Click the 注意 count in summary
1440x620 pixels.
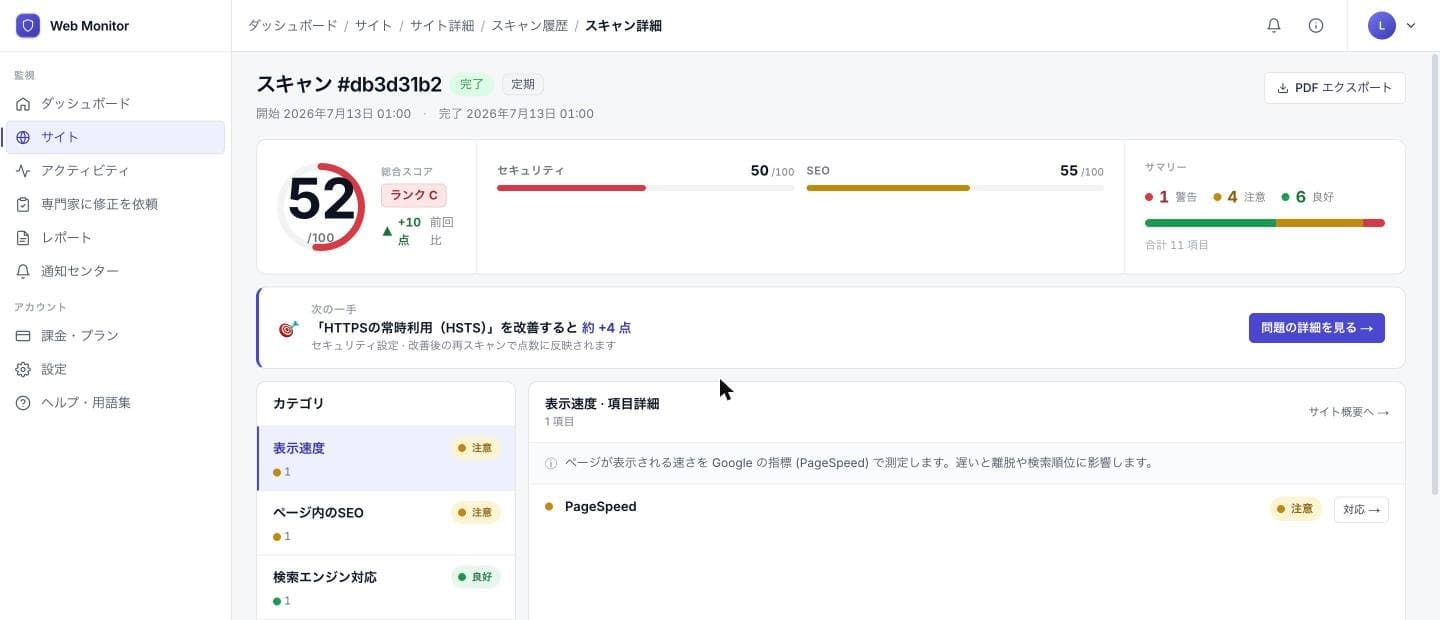pyautogui.click(x=1239, y=197)
